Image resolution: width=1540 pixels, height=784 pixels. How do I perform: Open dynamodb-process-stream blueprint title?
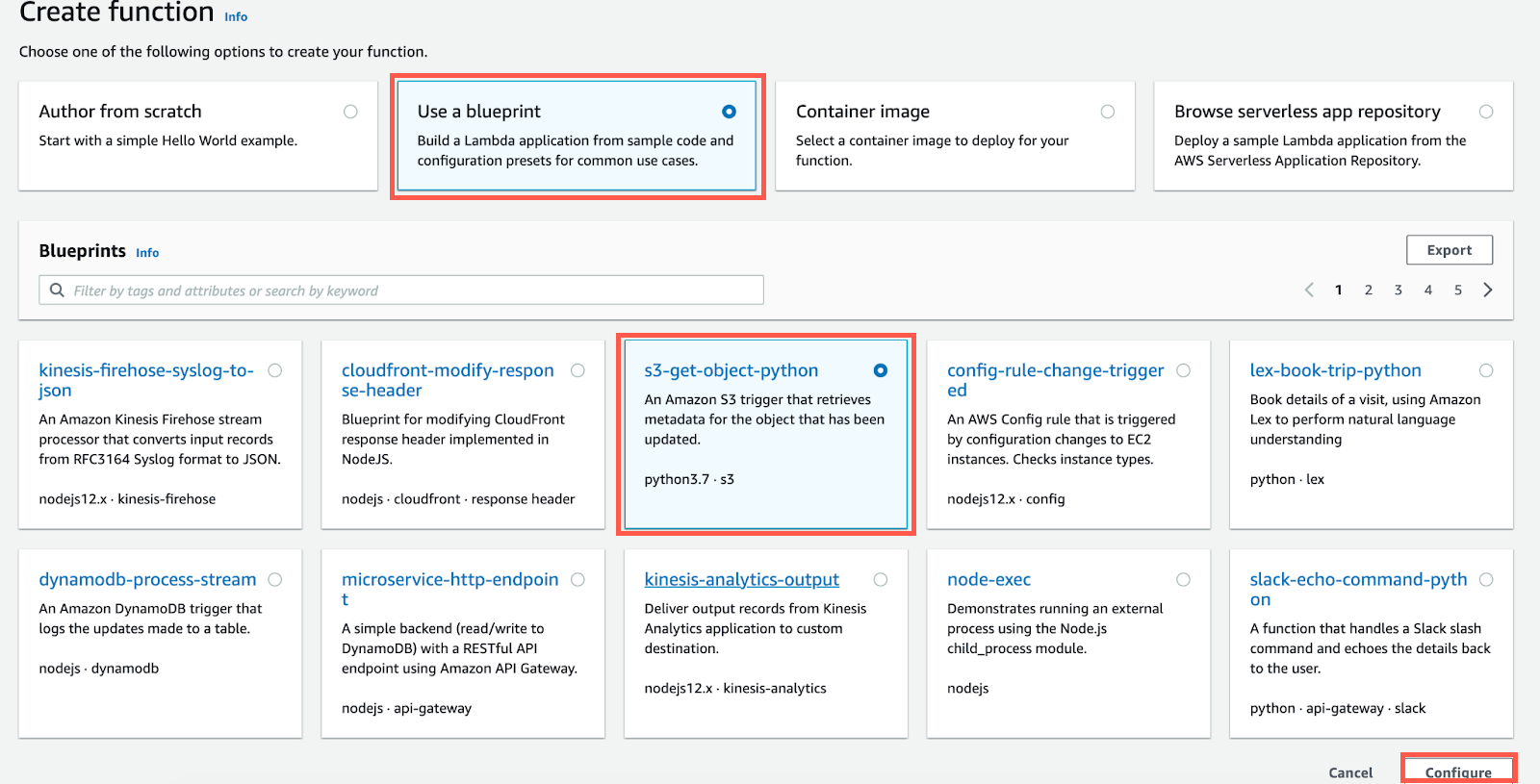(147, 579)
